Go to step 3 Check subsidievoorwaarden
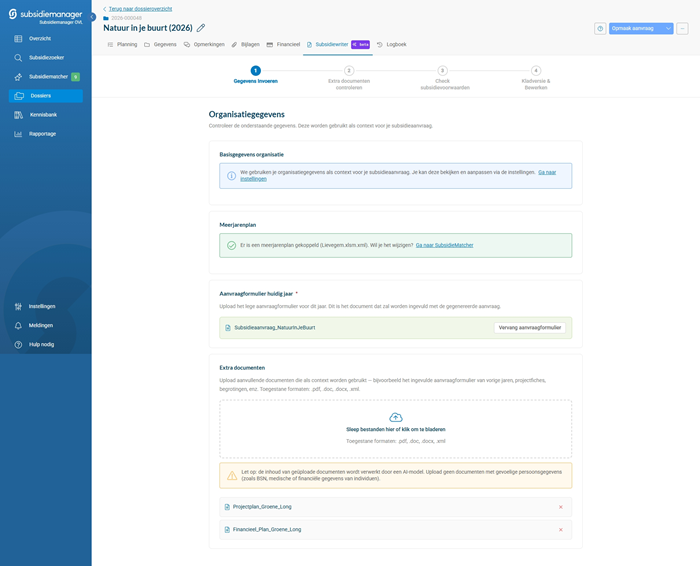 [x=443, y=78]
